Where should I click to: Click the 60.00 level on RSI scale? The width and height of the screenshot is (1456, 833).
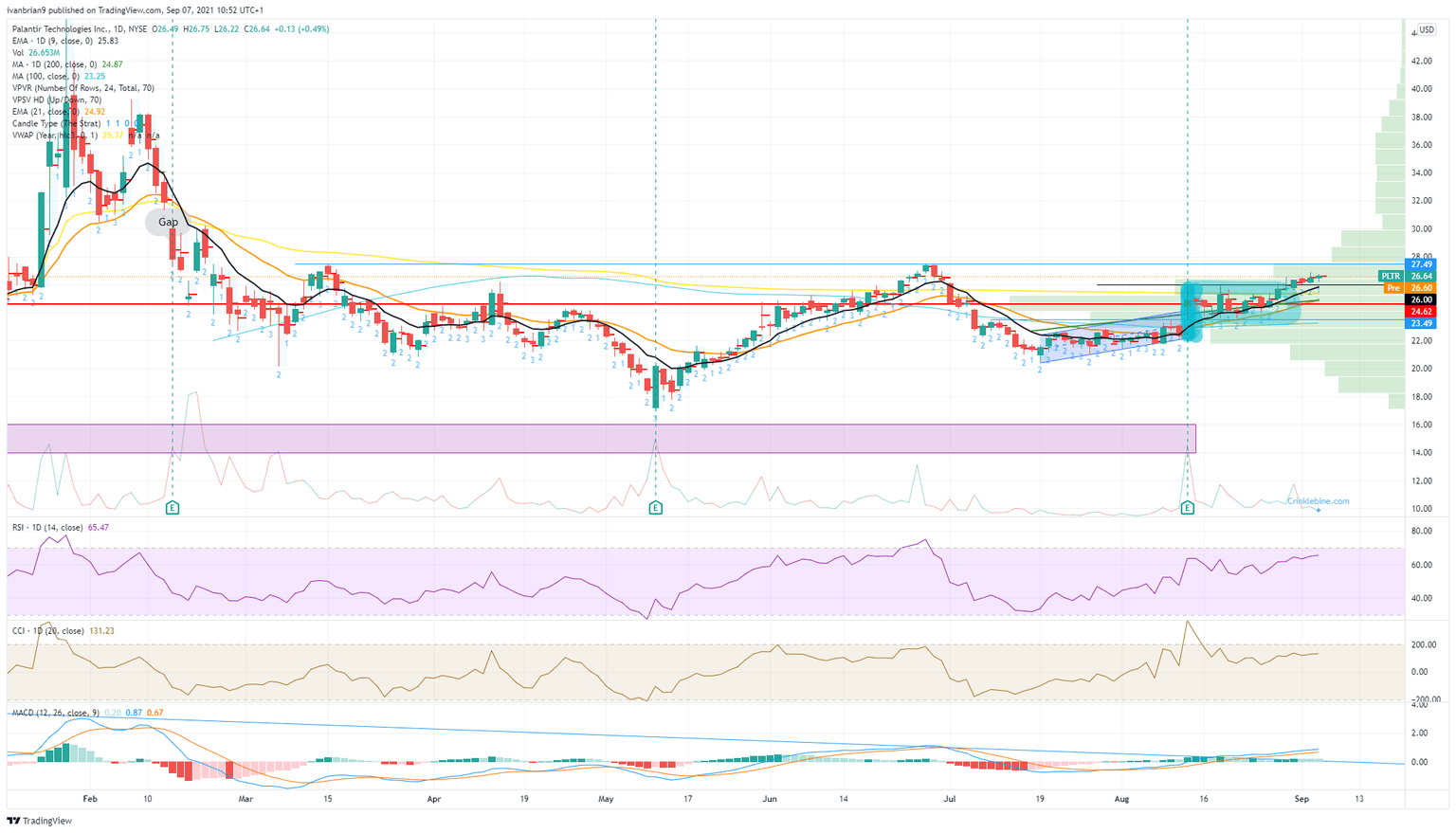1421,565
